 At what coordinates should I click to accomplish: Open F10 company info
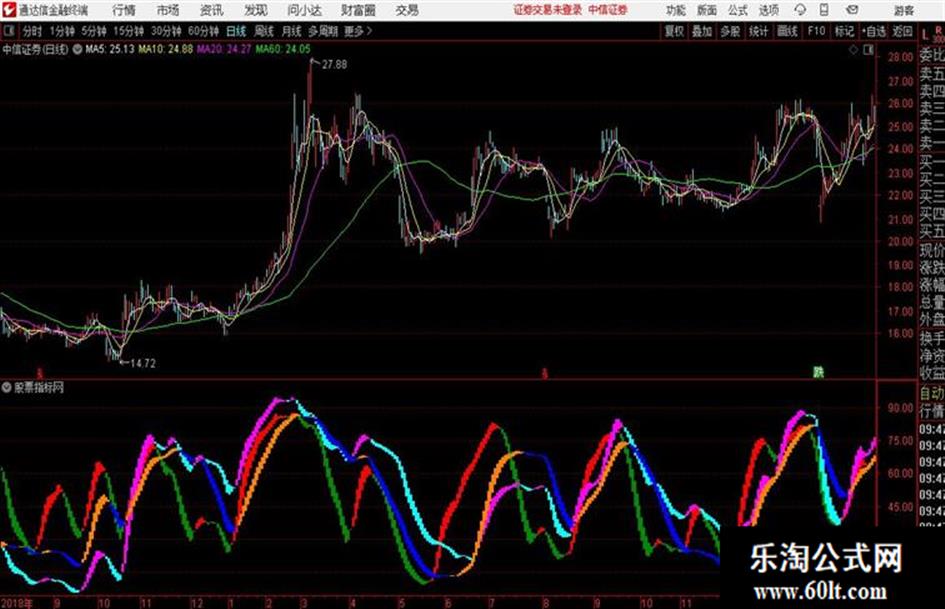[817, 31]
